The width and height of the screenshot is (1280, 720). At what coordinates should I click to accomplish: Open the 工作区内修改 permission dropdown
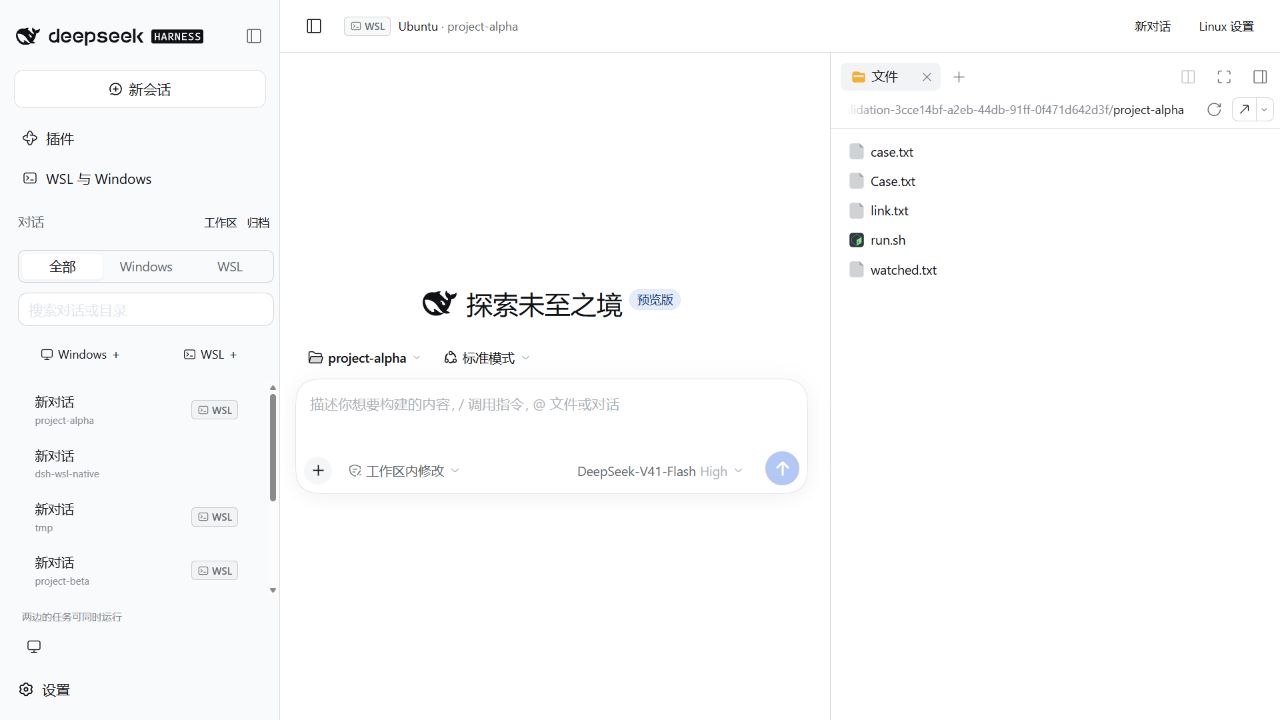click(x=404, y=470)
